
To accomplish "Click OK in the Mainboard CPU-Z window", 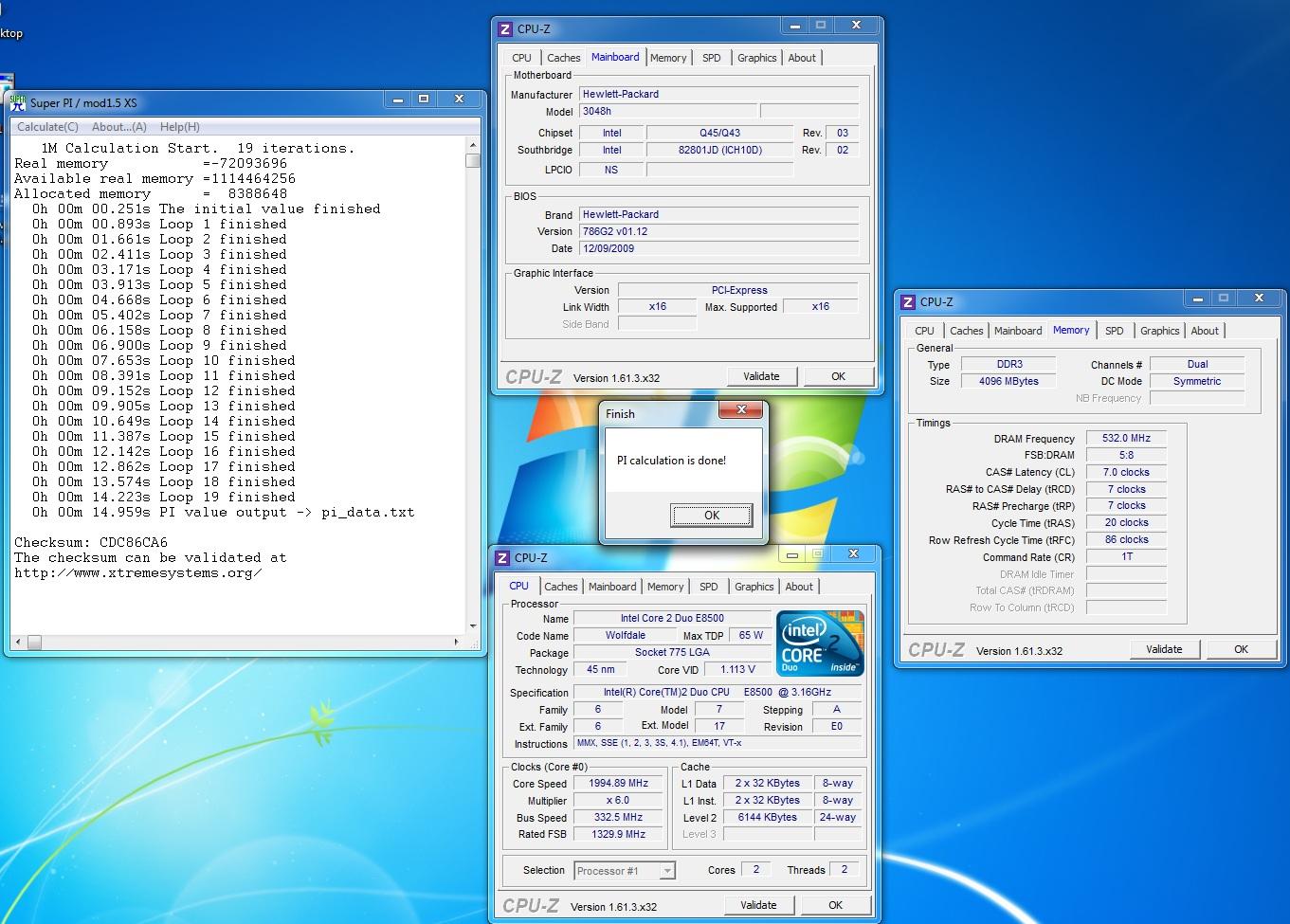I will pyautogui.click(x=838, y=376).
